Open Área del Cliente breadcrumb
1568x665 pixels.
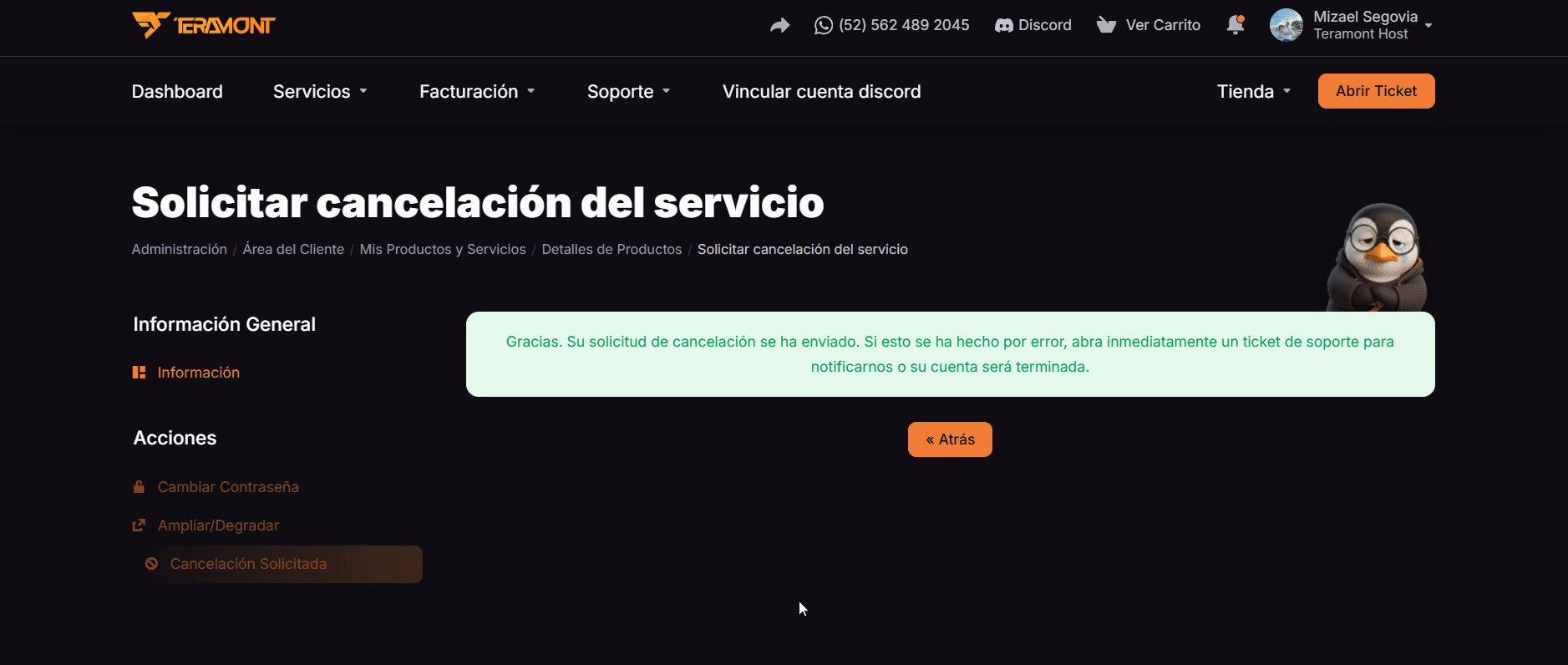(x=293, y=249)
